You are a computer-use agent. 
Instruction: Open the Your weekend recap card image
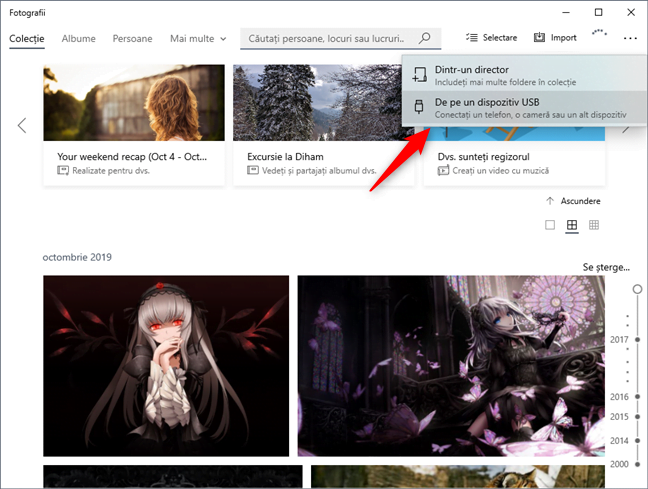pos(134,103)
